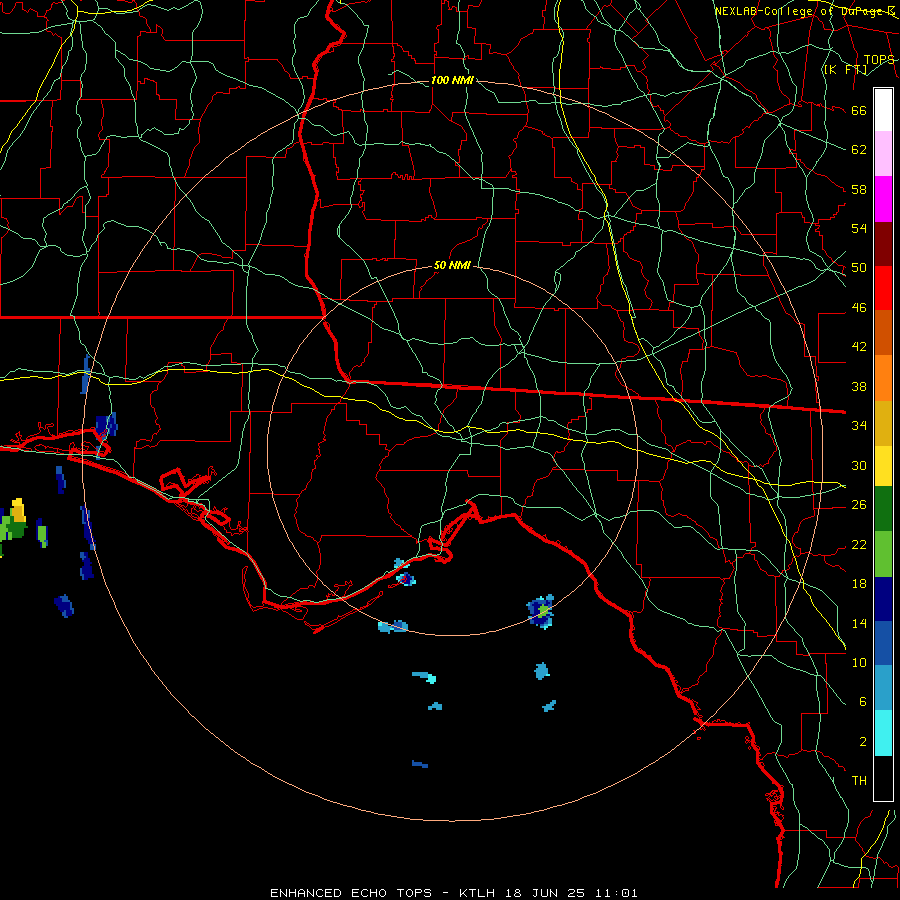Click the '[K FT]' units label
Screen dimensions: 900x900
point(845,69)
